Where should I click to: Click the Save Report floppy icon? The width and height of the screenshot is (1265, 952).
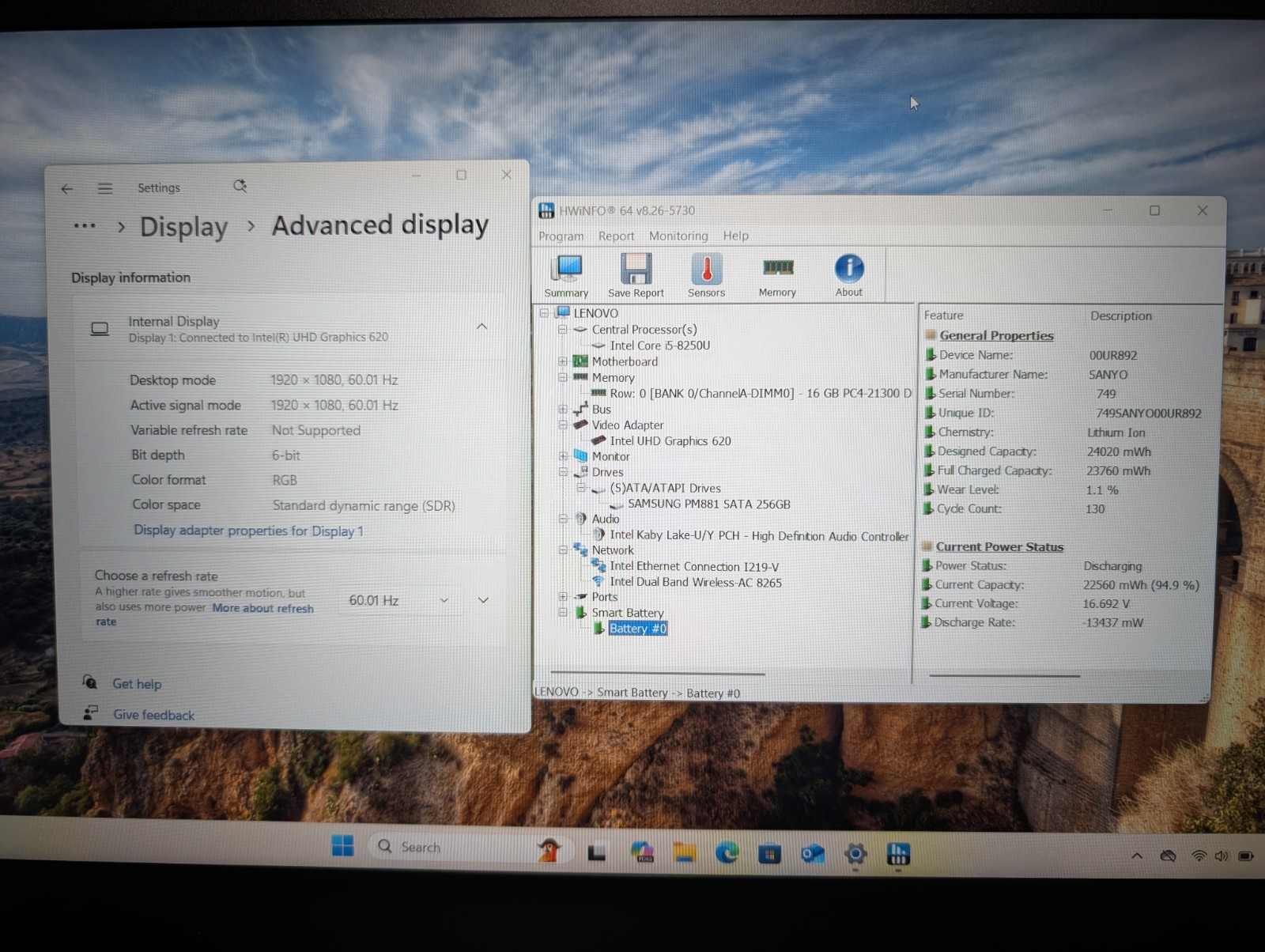(636, 273)
